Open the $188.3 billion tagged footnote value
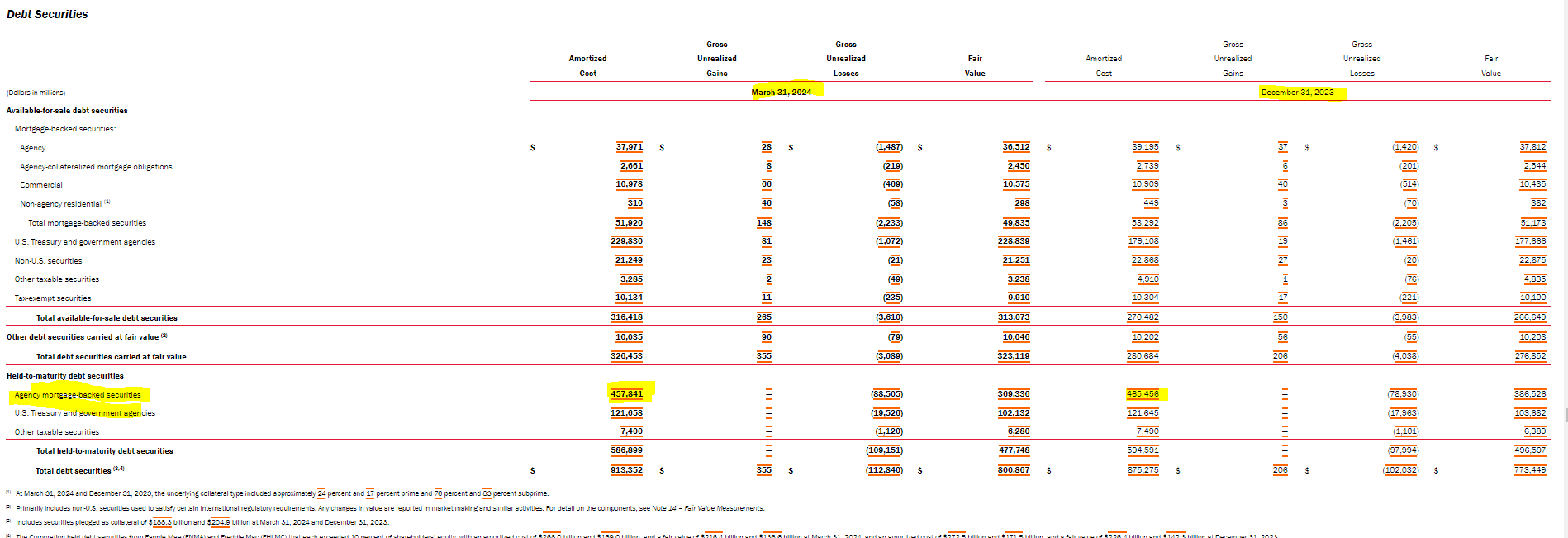 pyautogui.click(x=160, y=522)
